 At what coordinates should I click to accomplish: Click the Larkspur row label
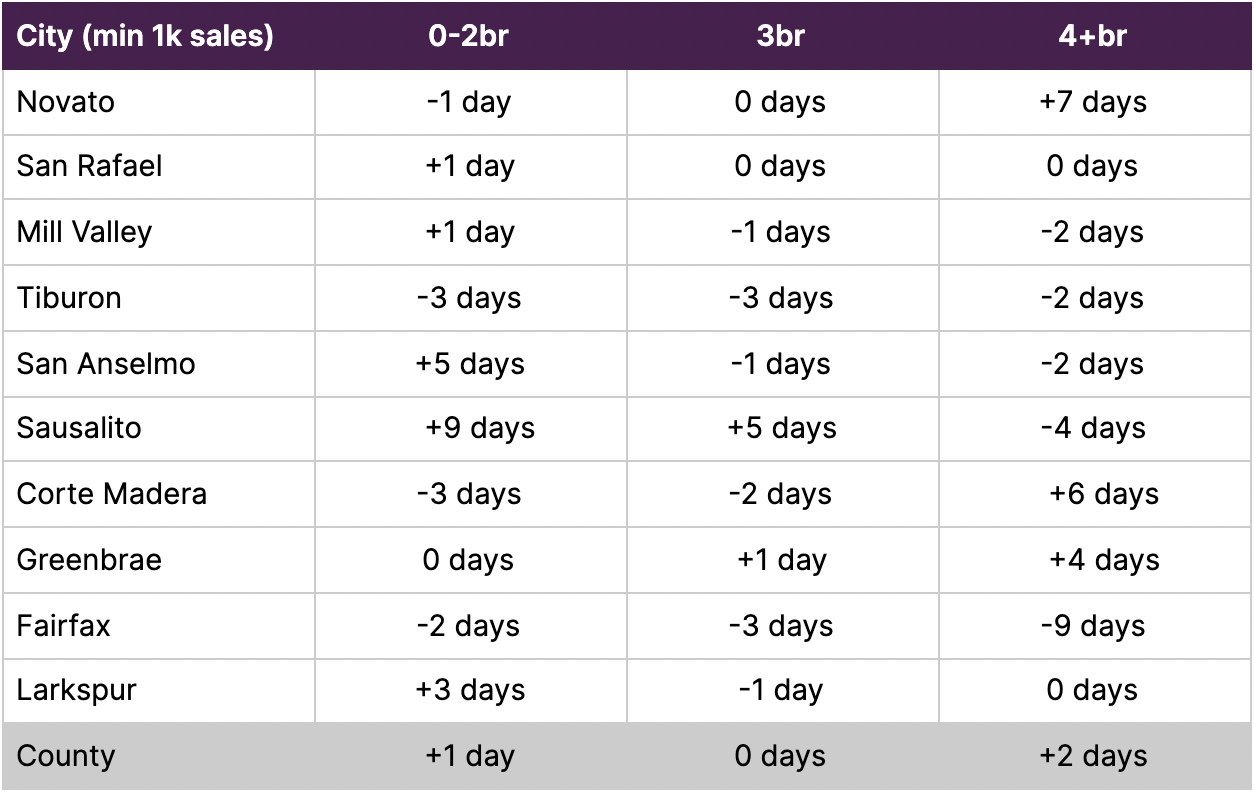(x=76, y=691)
